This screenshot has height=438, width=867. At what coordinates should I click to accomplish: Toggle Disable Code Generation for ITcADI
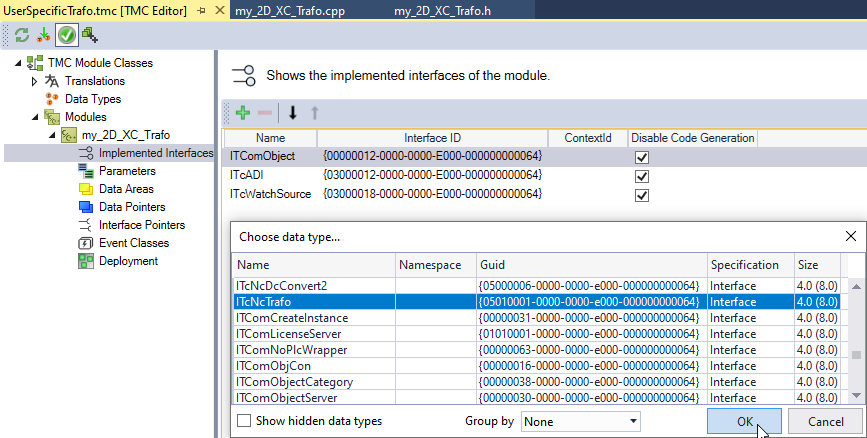641,176
